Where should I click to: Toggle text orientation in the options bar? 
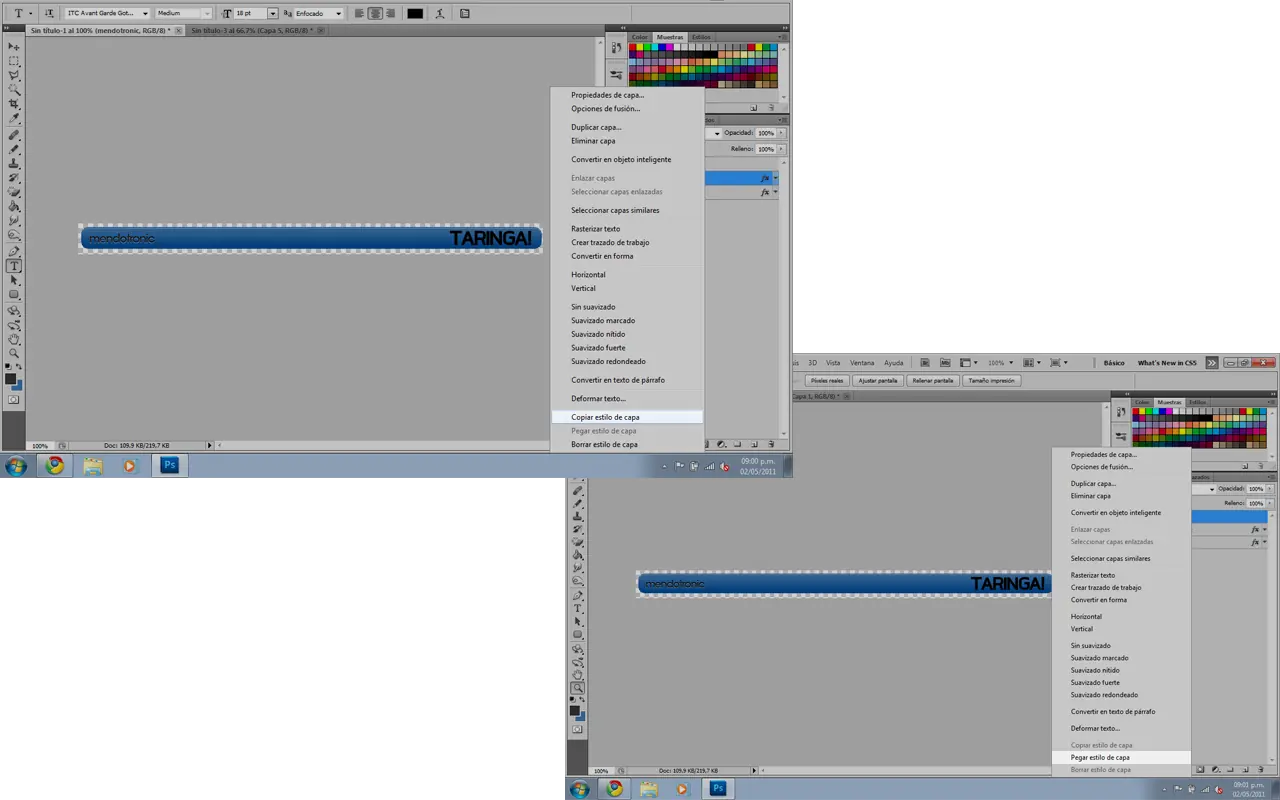[x=49, y=14]
